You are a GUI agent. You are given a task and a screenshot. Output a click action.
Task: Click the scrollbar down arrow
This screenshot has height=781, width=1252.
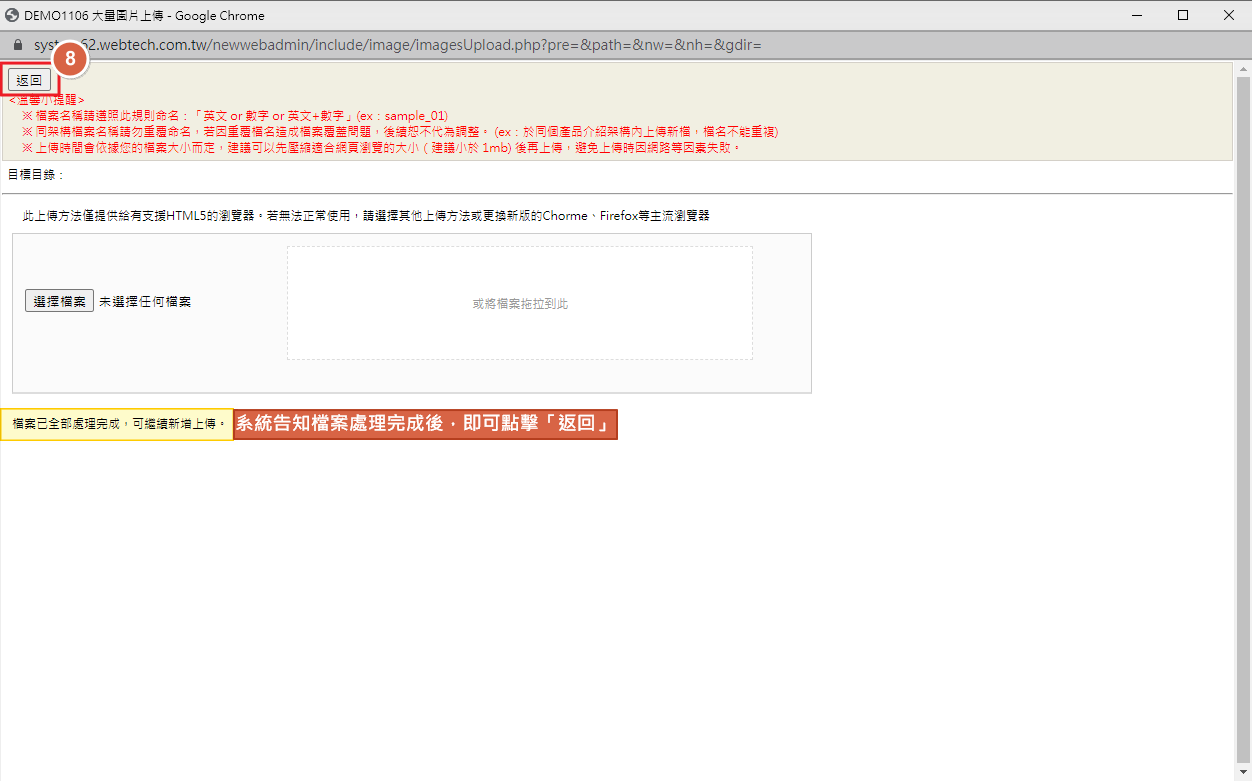coord(1243,772)
